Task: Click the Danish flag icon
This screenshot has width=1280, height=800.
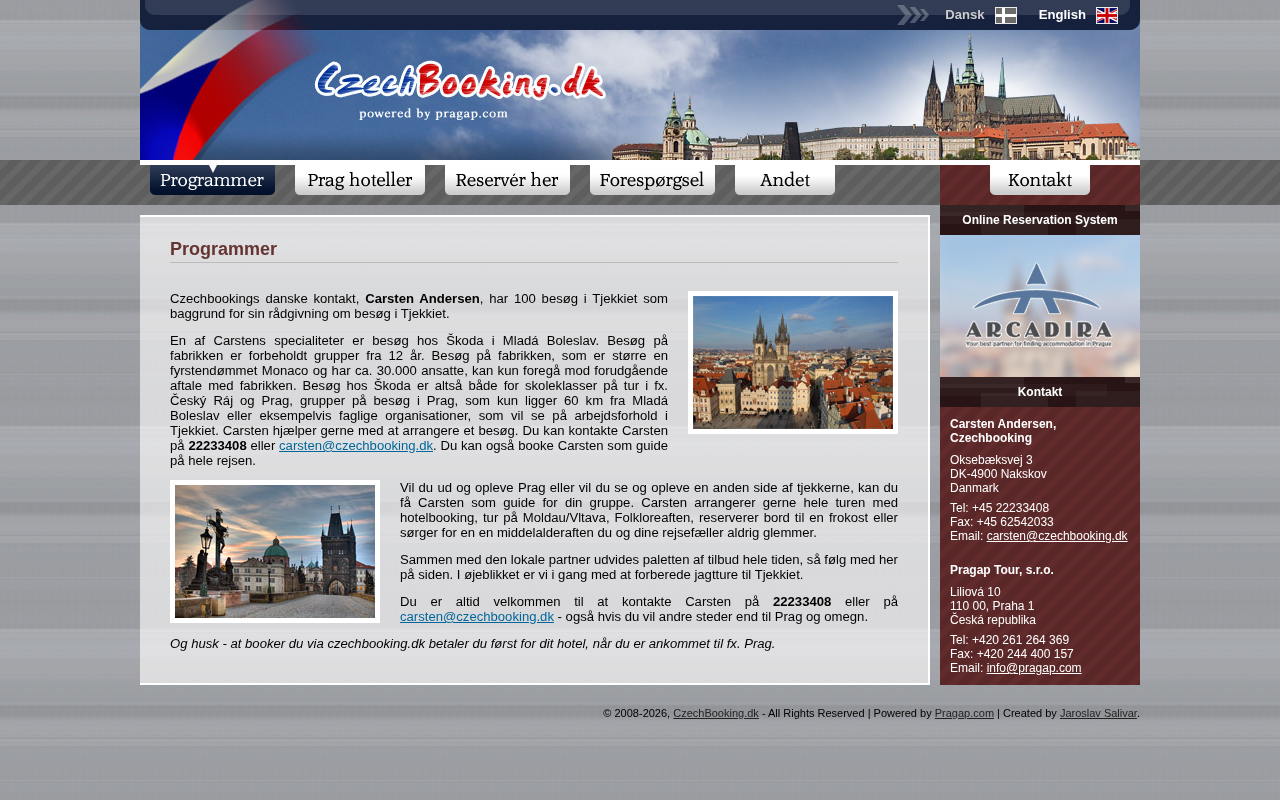Action: 1006,15
